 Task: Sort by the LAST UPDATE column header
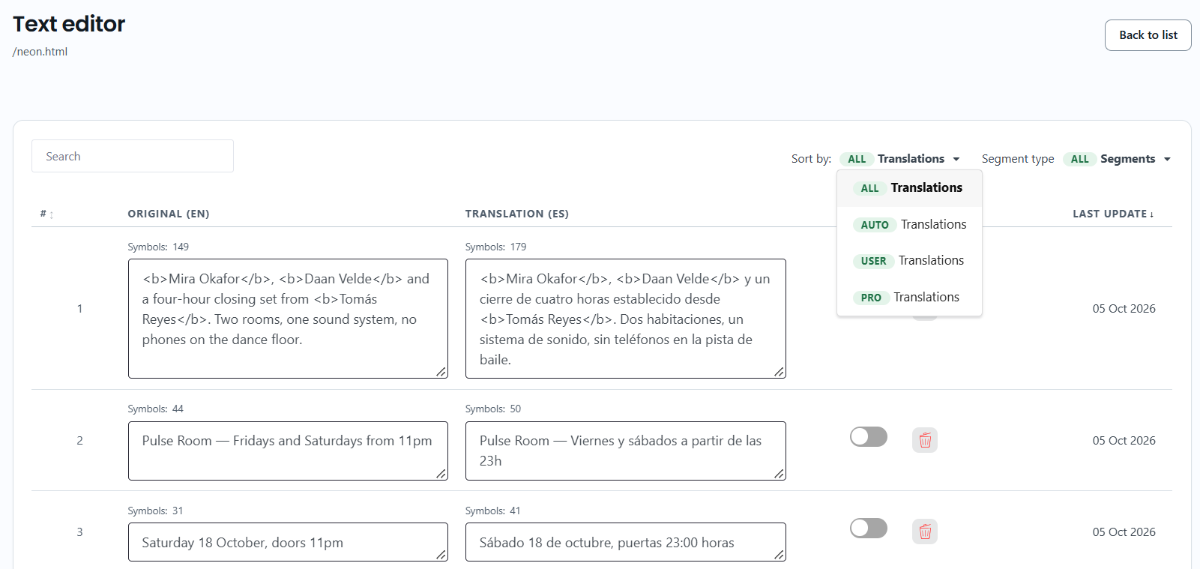[1115, 214]
